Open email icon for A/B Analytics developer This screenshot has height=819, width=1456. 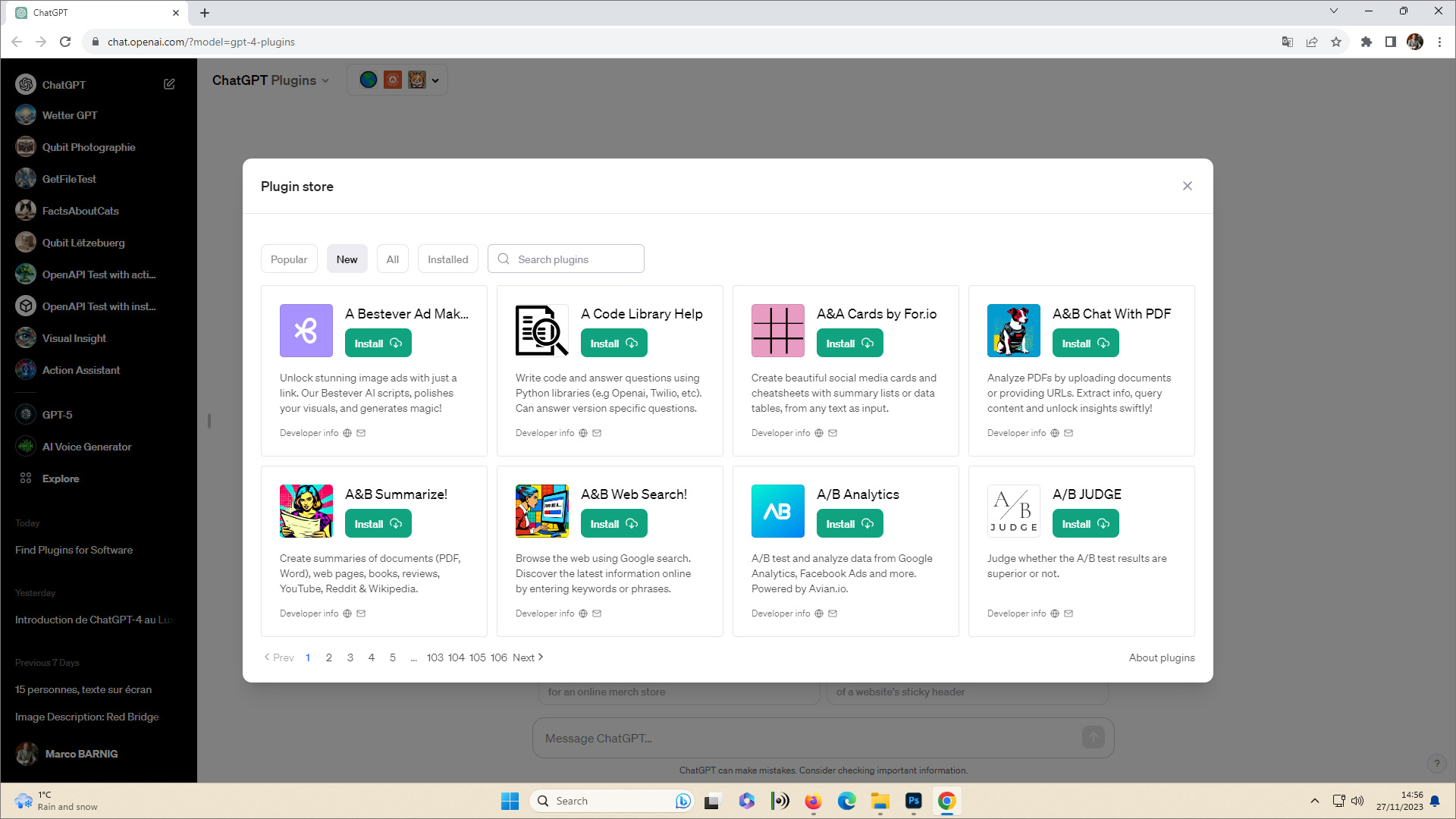833,613
